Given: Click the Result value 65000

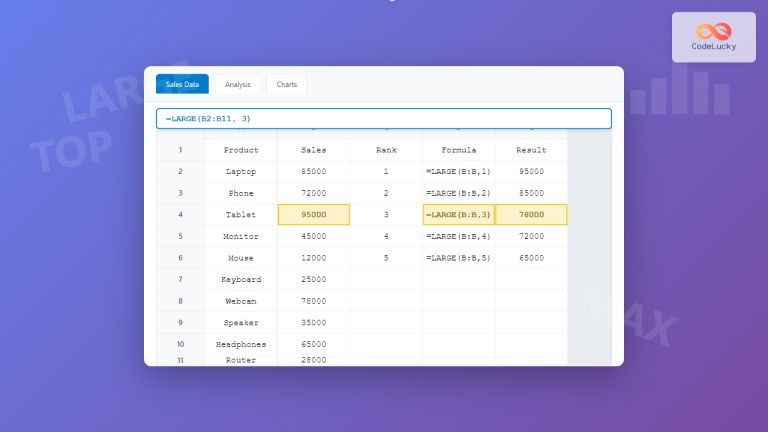Looking at the screenshot, I should pos(531,258).
